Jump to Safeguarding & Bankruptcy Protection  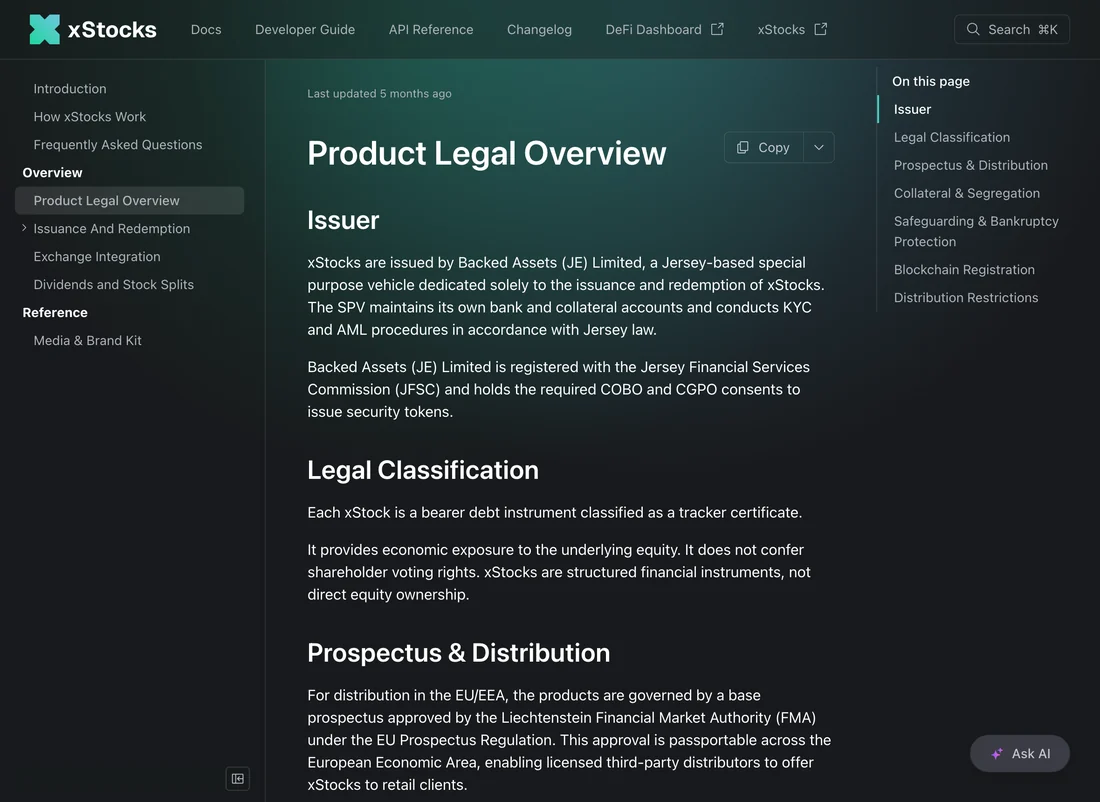click(976, 232)
